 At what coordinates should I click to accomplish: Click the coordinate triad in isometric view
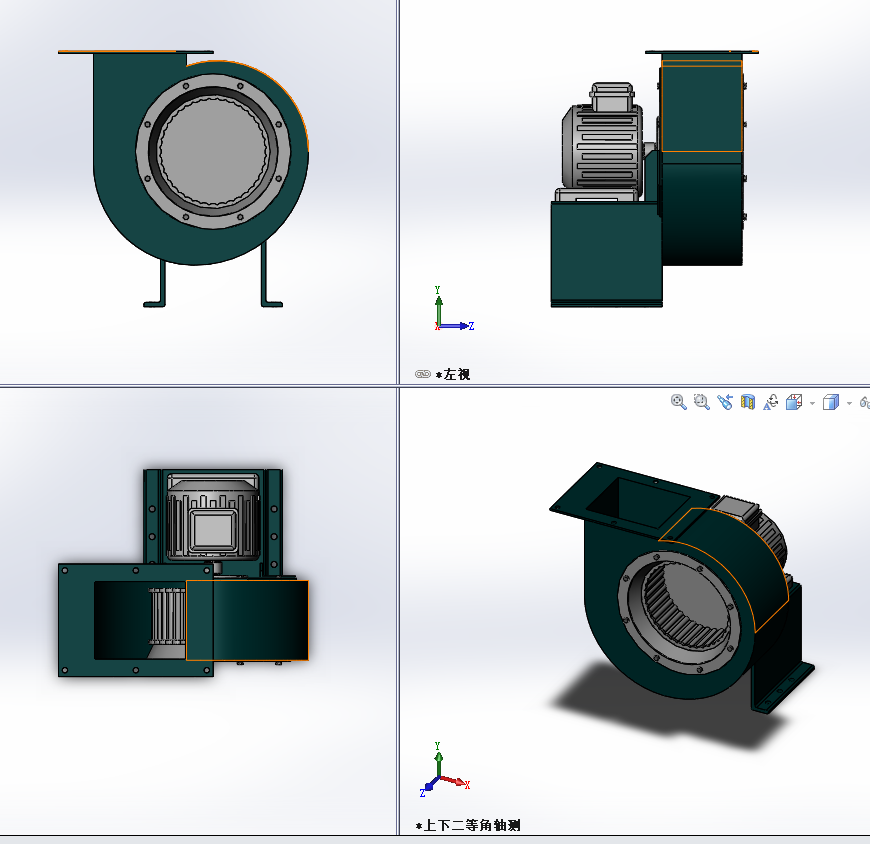tap(444, 770)
